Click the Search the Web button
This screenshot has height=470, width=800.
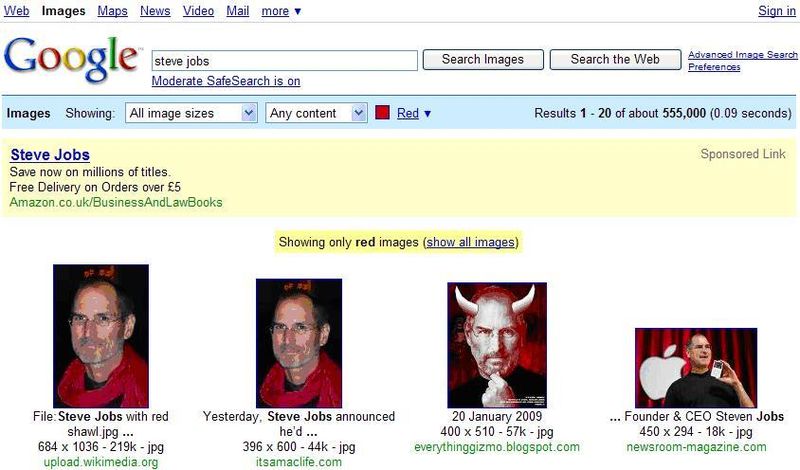615,59
